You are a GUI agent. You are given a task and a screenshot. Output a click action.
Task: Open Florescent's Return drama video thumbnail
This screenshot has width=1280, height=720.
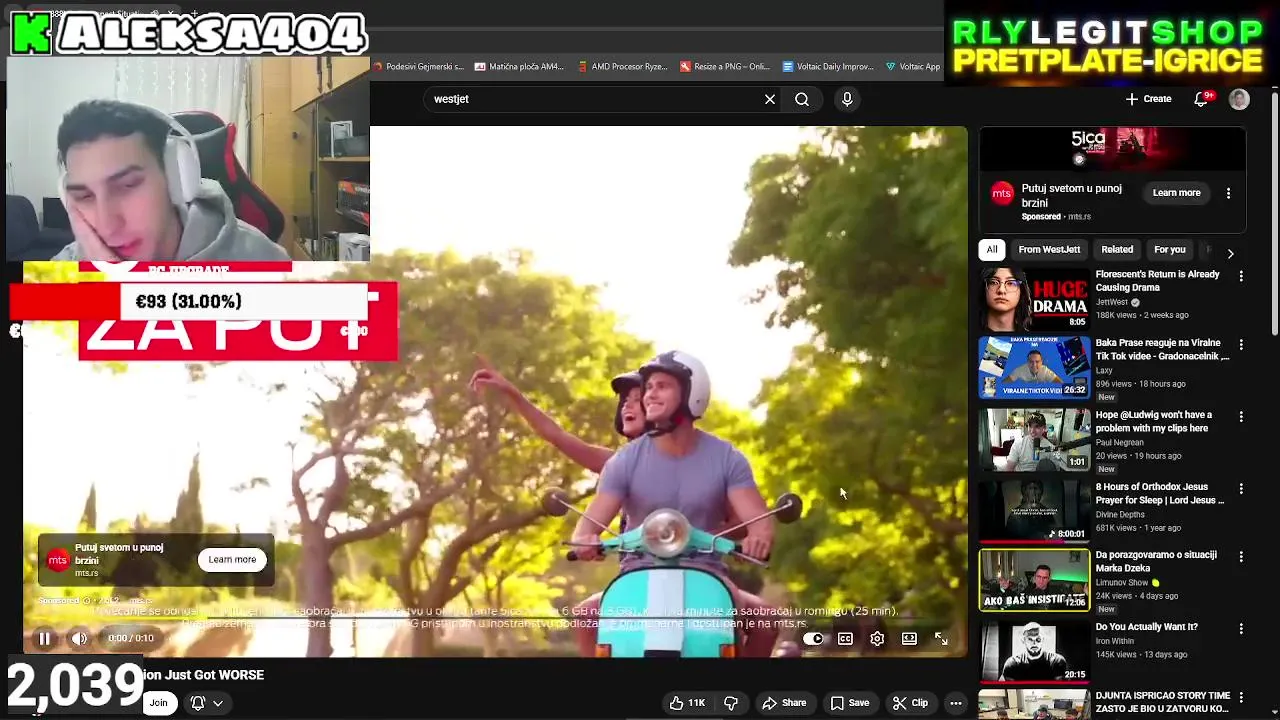pyautogui.click(x=1034, y=298)
